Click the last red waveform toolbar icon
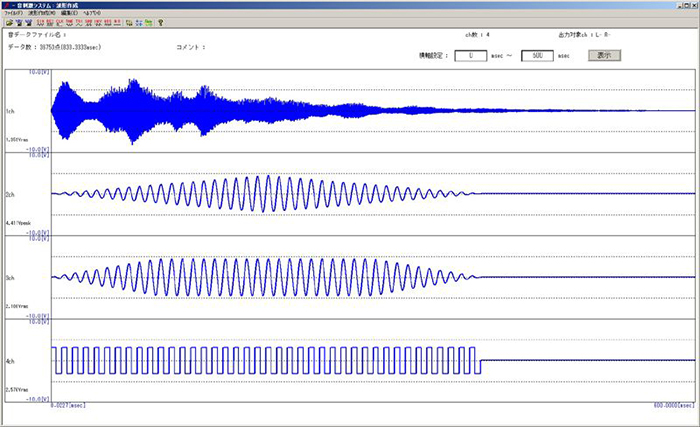Image resolution: width=700 pixels, height=427 pixels. (x=117, y=22)
